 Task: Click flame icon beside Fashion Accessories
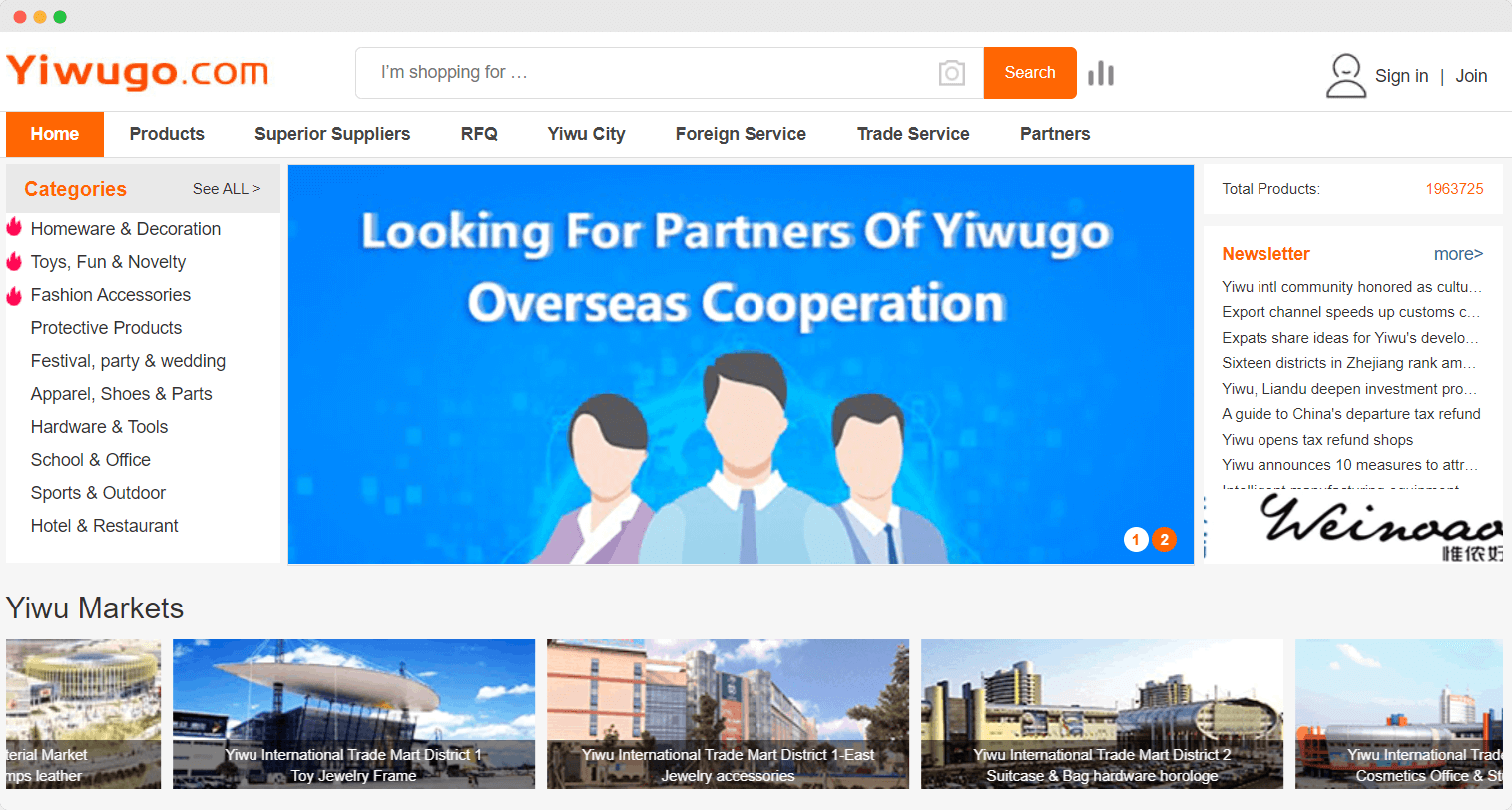tap(14, 295)
